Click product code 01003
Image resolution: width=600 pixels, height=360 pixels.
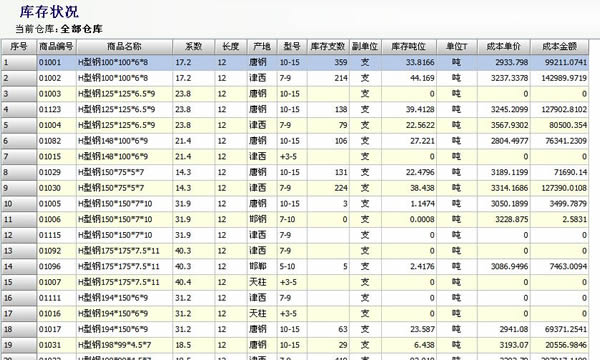click(50, 94)
